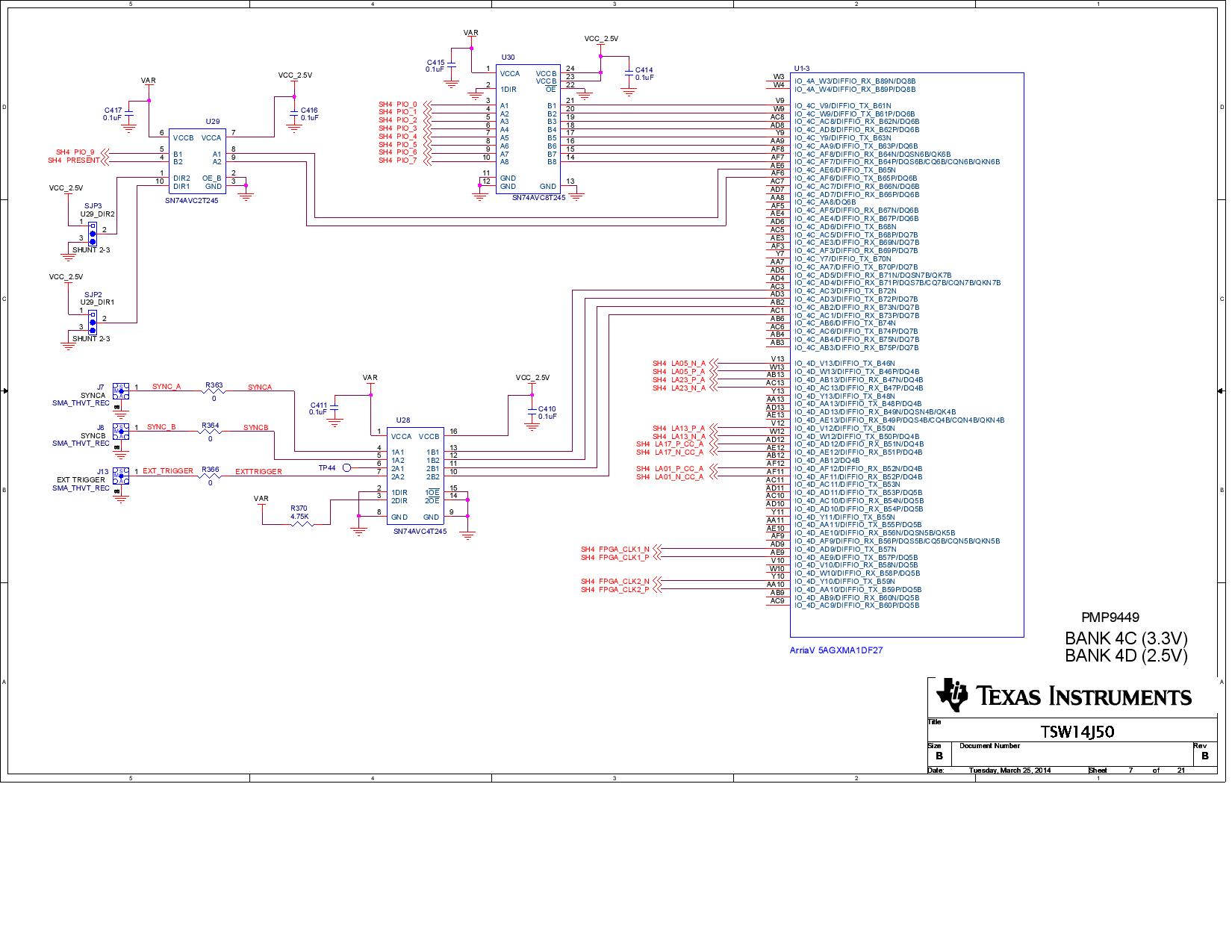Viewport: 1232px width, 952px height.
Task: Click the SH4 PIO_0 net label
Action: (x=398, y=105)
